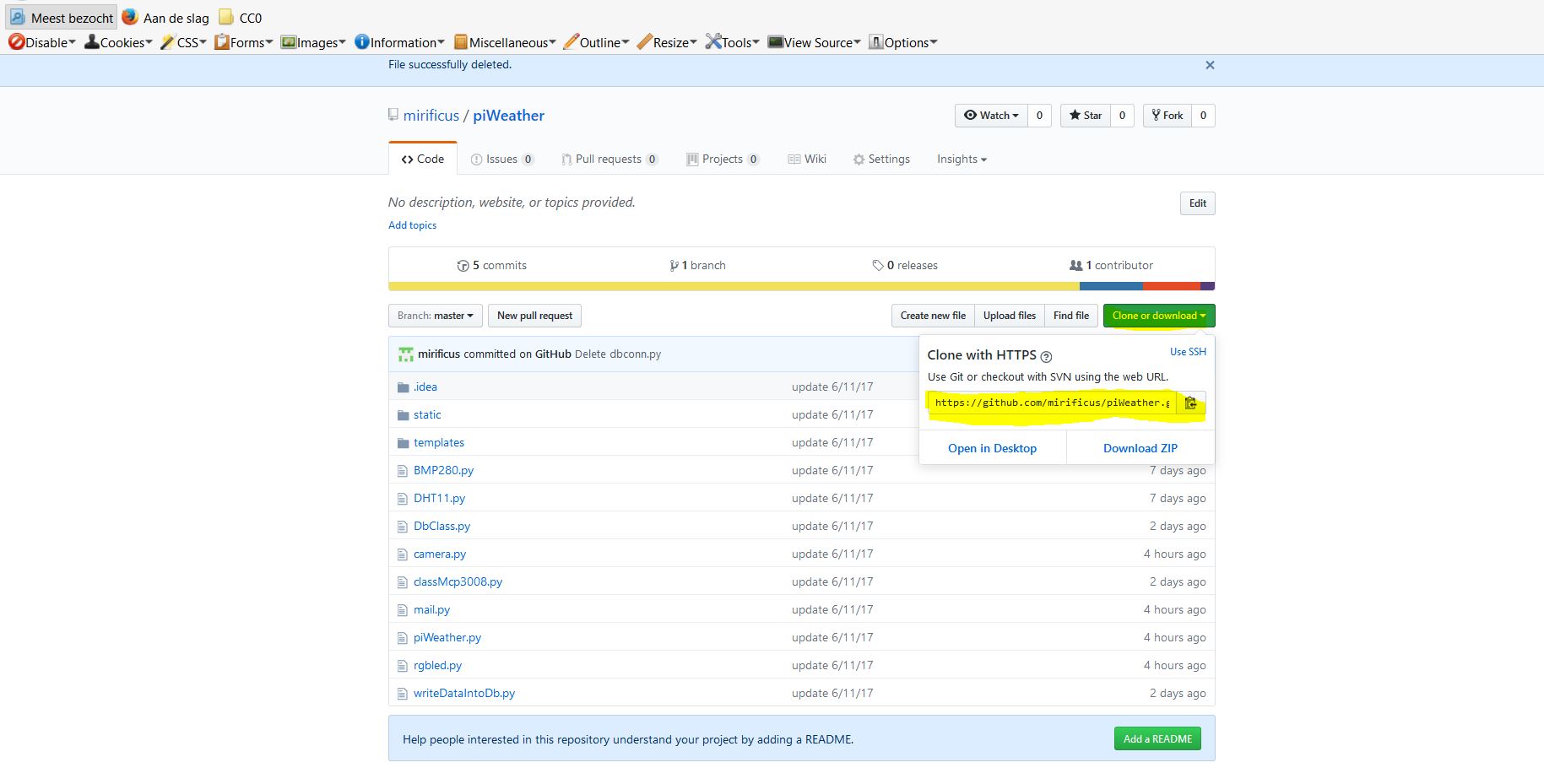The height and width of the screenshot is (784, 1544).
Task: Click the file icon next to mail.py
Action: coord(402,610)
